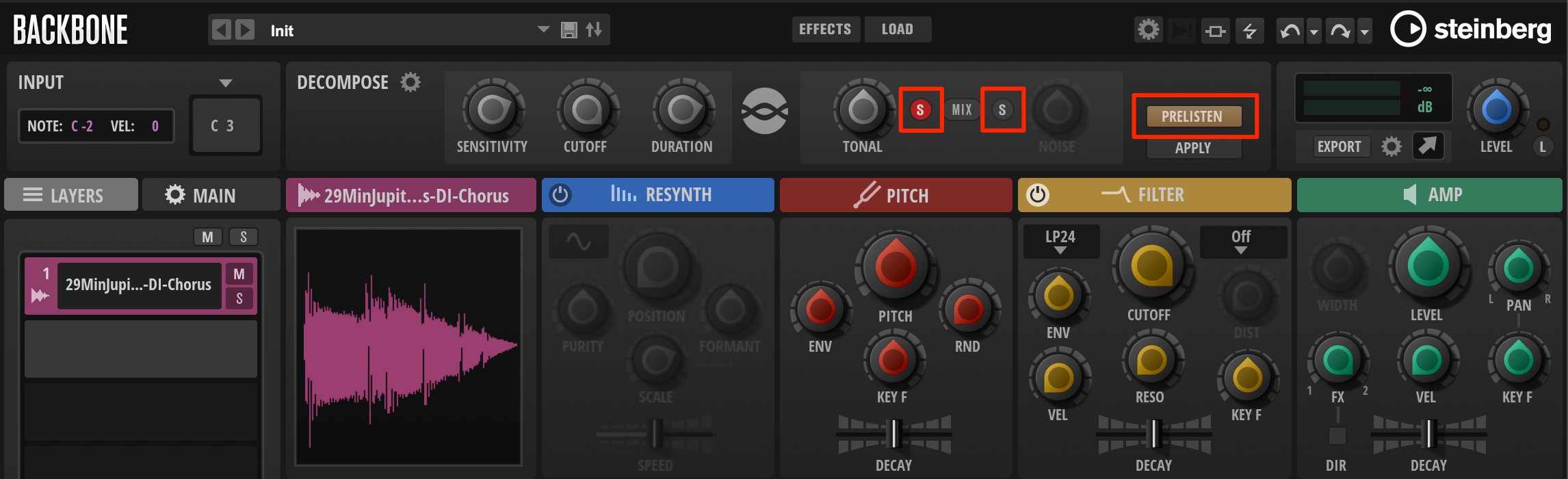1568x479 pixels.
Task: Toggle the global layers mute M button
Action: (x=207, y=237)
